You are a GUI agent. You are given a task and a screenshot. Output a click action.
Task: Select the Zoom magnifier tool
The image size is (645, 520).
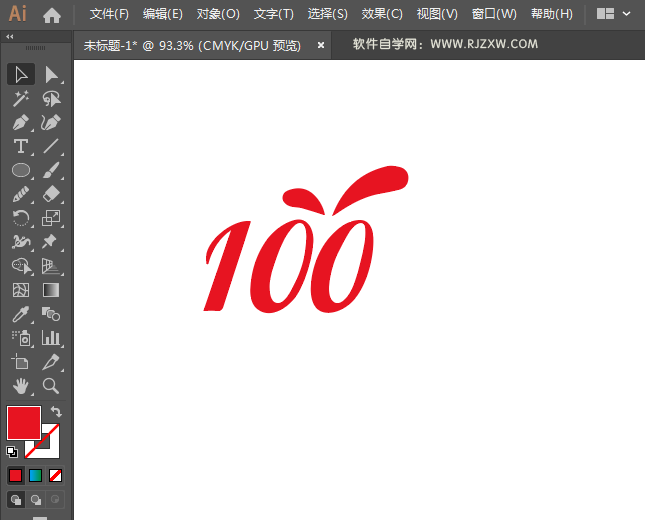click(51, 386)
